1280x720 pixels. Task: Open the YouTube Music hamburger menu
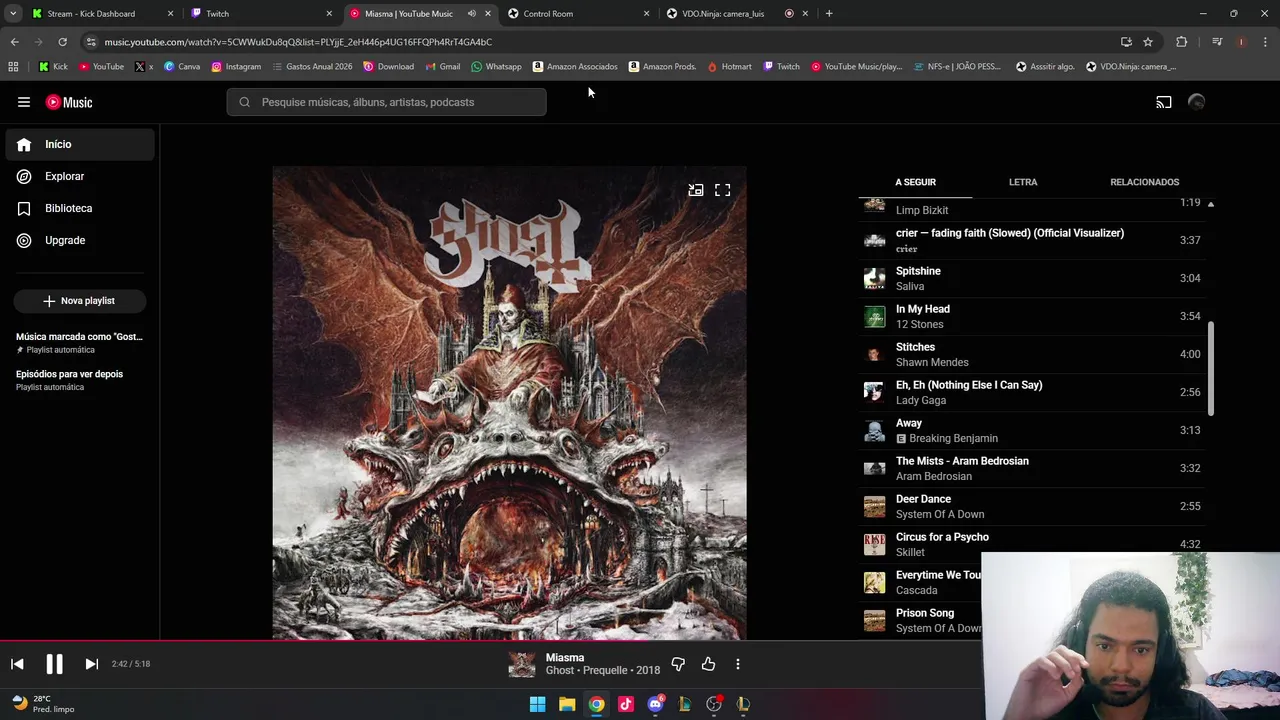point(24,102)
